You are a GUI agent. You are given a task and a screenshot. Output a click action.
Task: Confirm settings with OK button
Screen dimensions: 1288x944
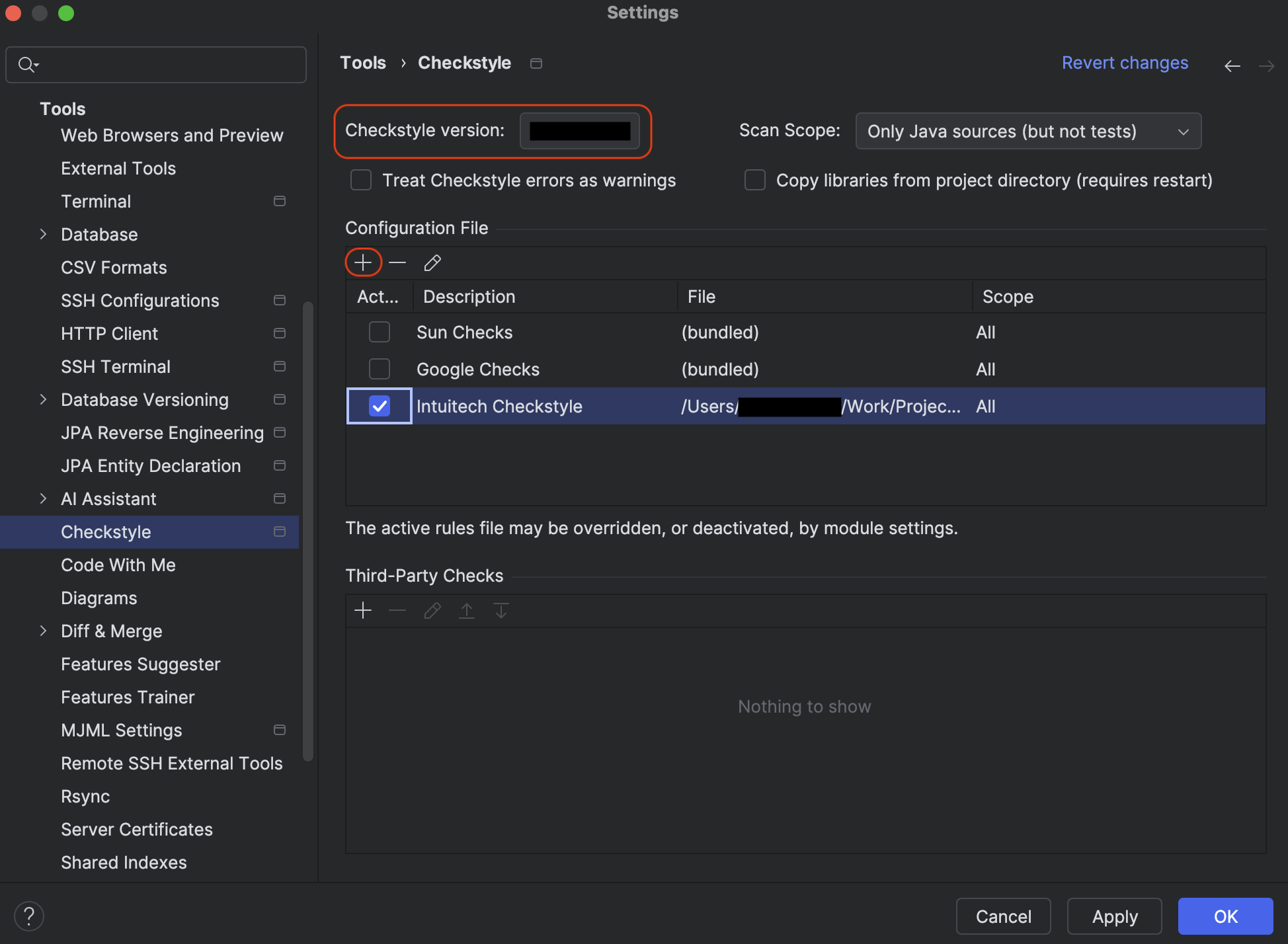tap(1225, 916)
